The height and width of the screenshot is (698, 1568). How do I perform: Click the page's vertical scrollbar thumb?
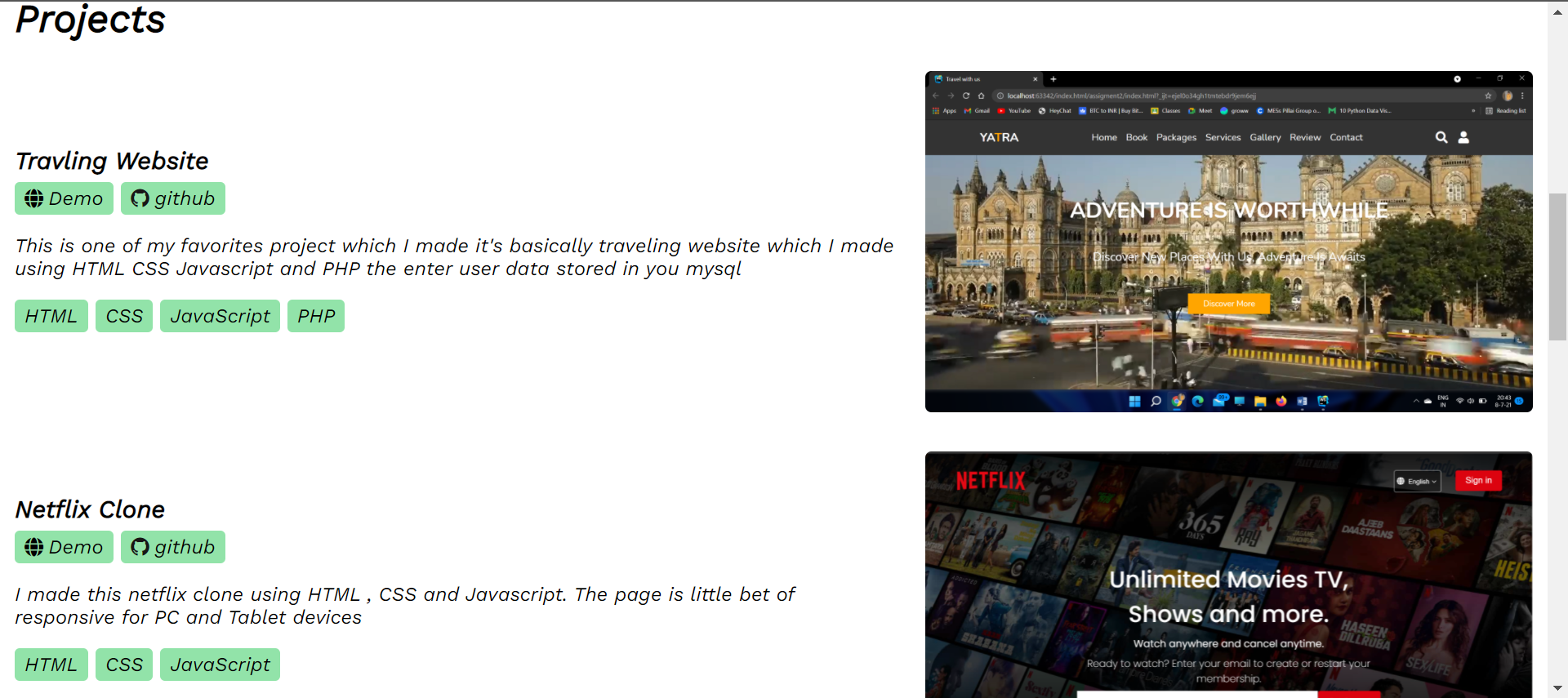(x=1557, y=266)
